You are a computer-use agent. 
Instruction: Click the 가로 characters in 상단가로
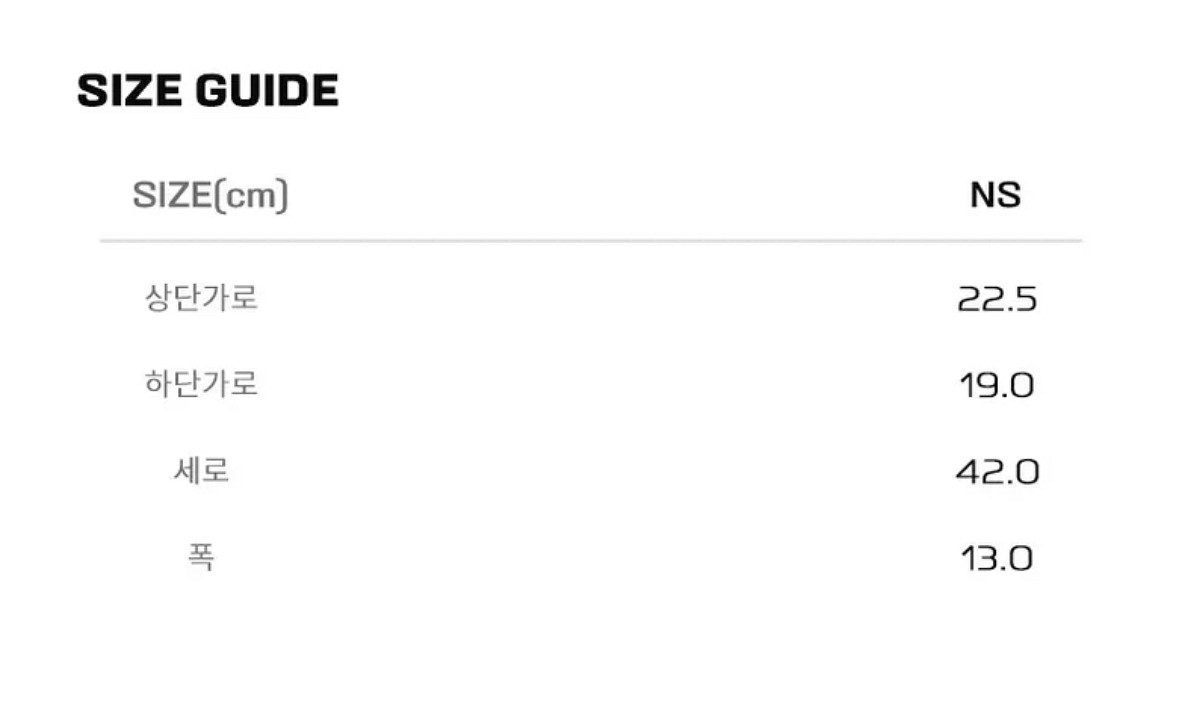pyautogui.click(x=231, y=298)
